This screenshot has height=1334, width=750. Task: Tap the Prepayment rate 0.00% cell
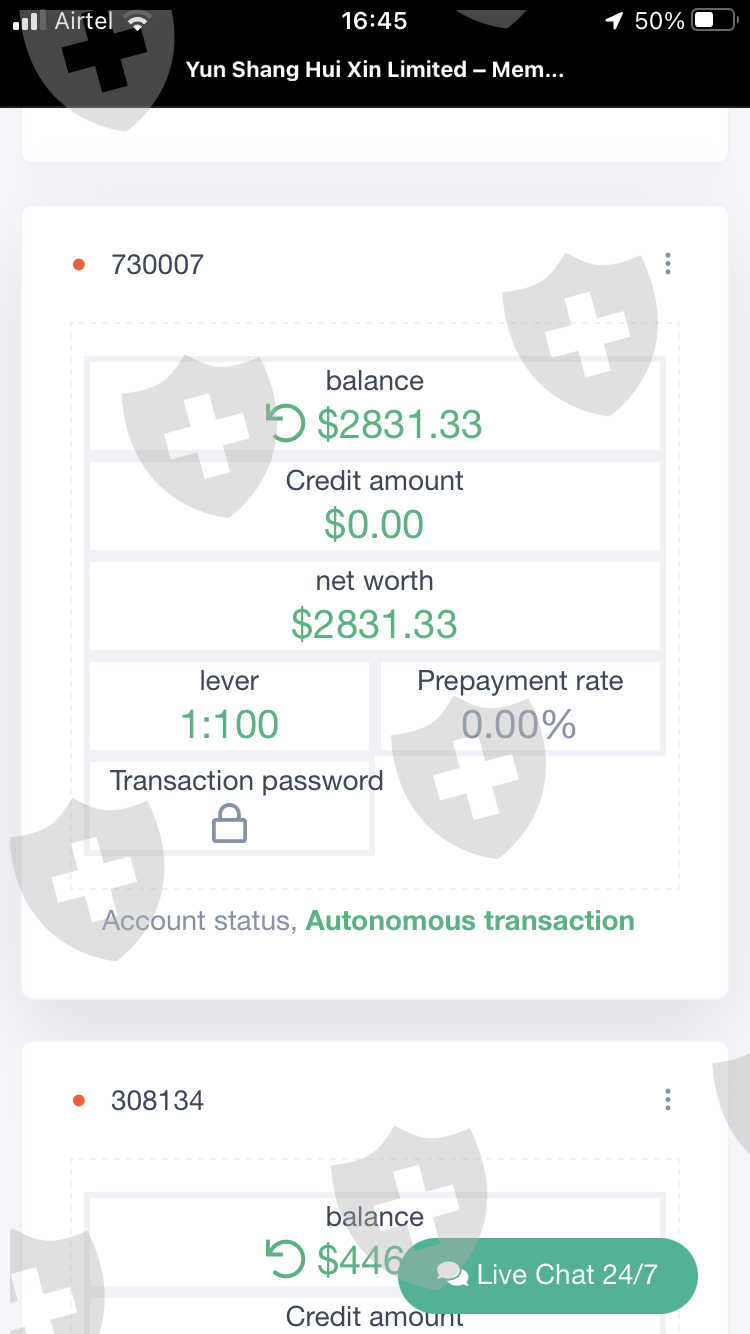519,706
